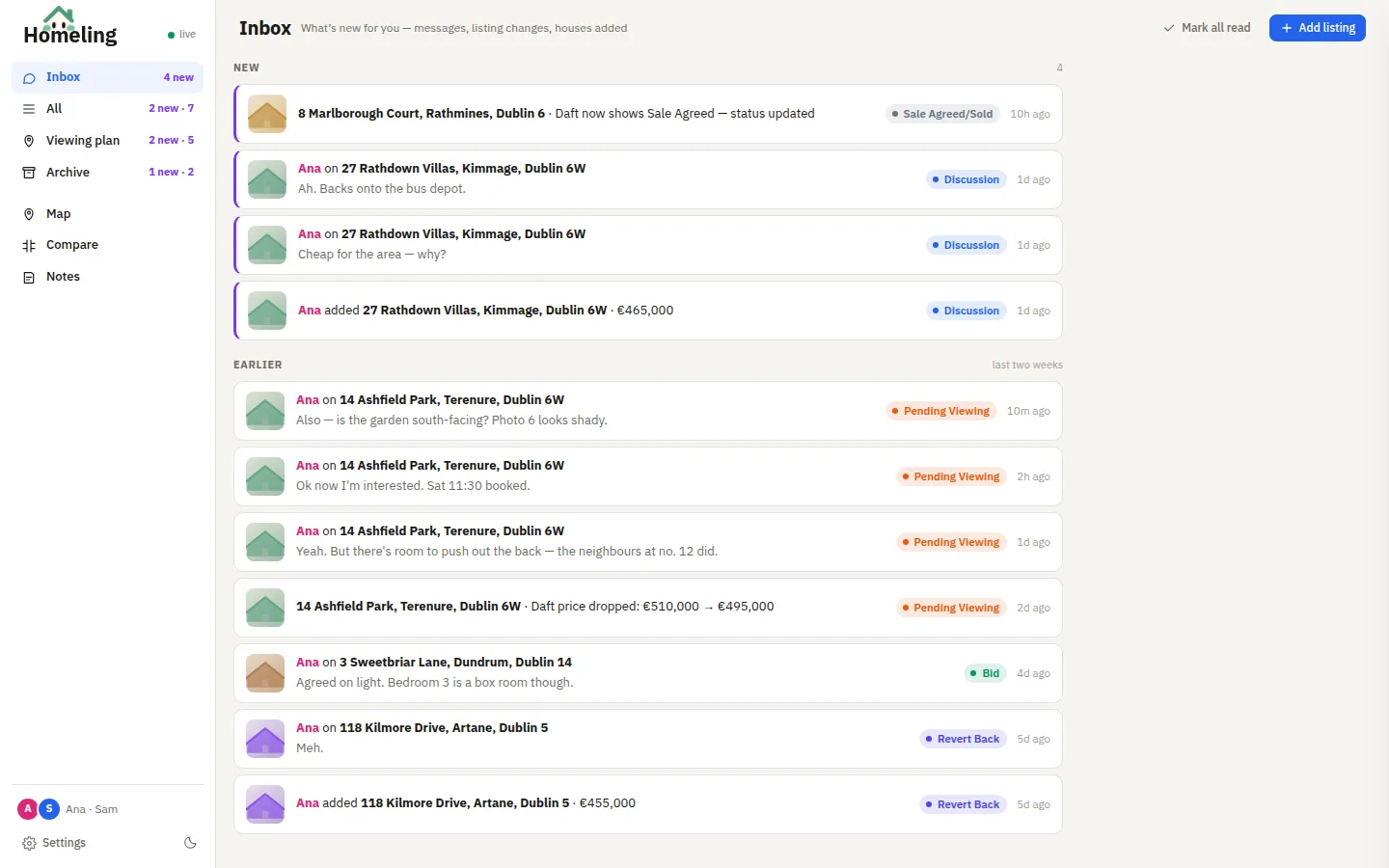1389x868 pixels.
Task: Click Discussion badge on €465,000 row
Action: 966,311
